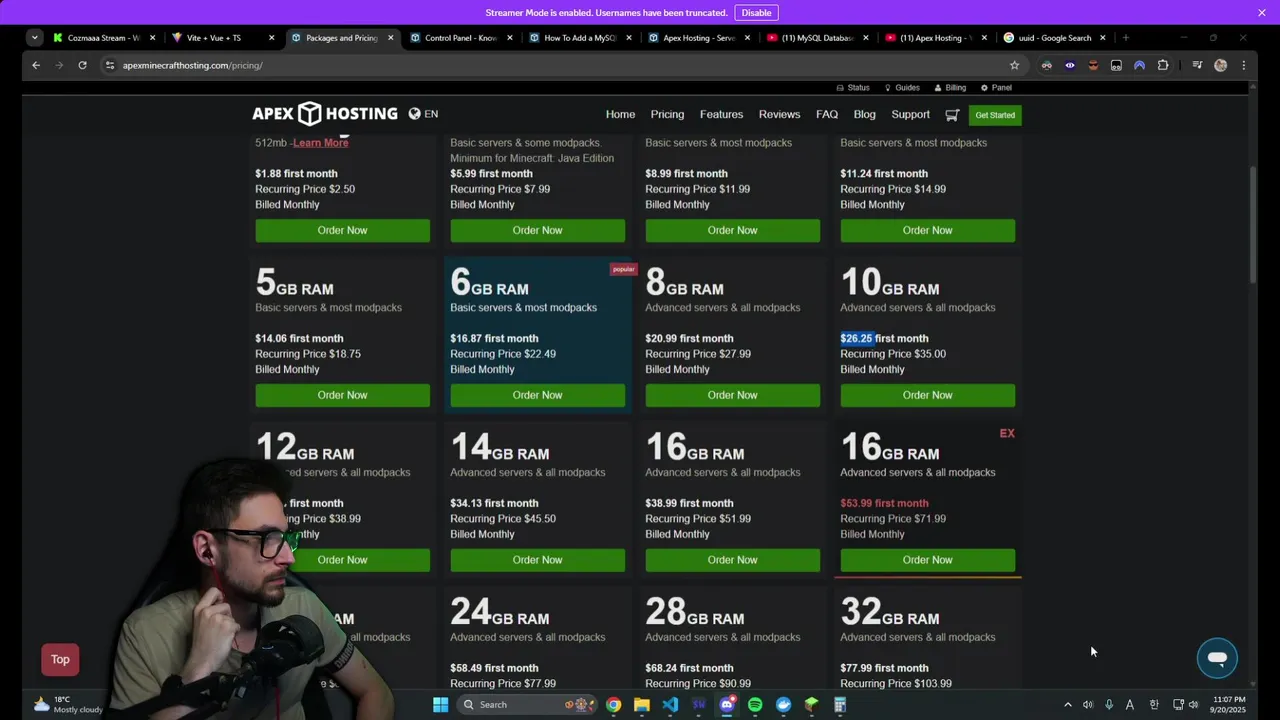Open the Features nav menu item
1280x720 pixels.
[721, 114]
